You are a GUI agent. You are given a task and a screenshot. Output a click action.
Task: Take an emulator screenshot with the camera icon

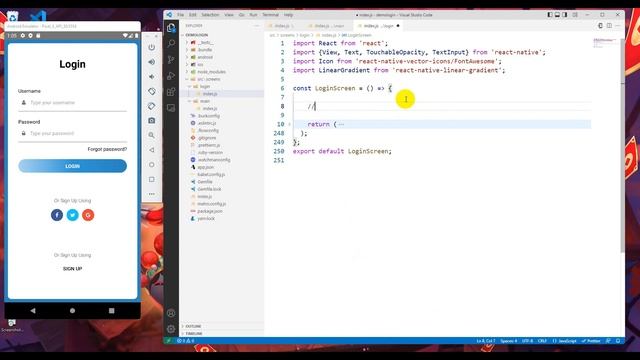(x=151, y=120)
